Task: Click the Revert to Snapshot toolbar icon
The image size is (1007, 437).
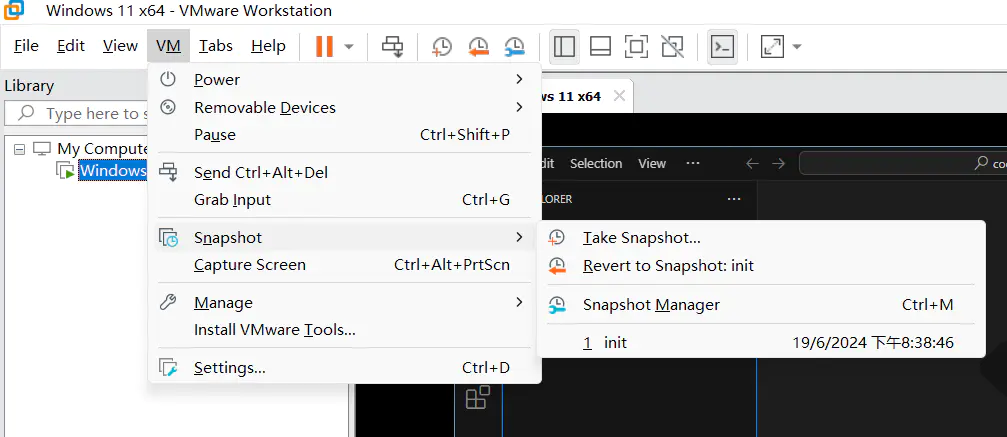Action: click(x=478, y=46)
